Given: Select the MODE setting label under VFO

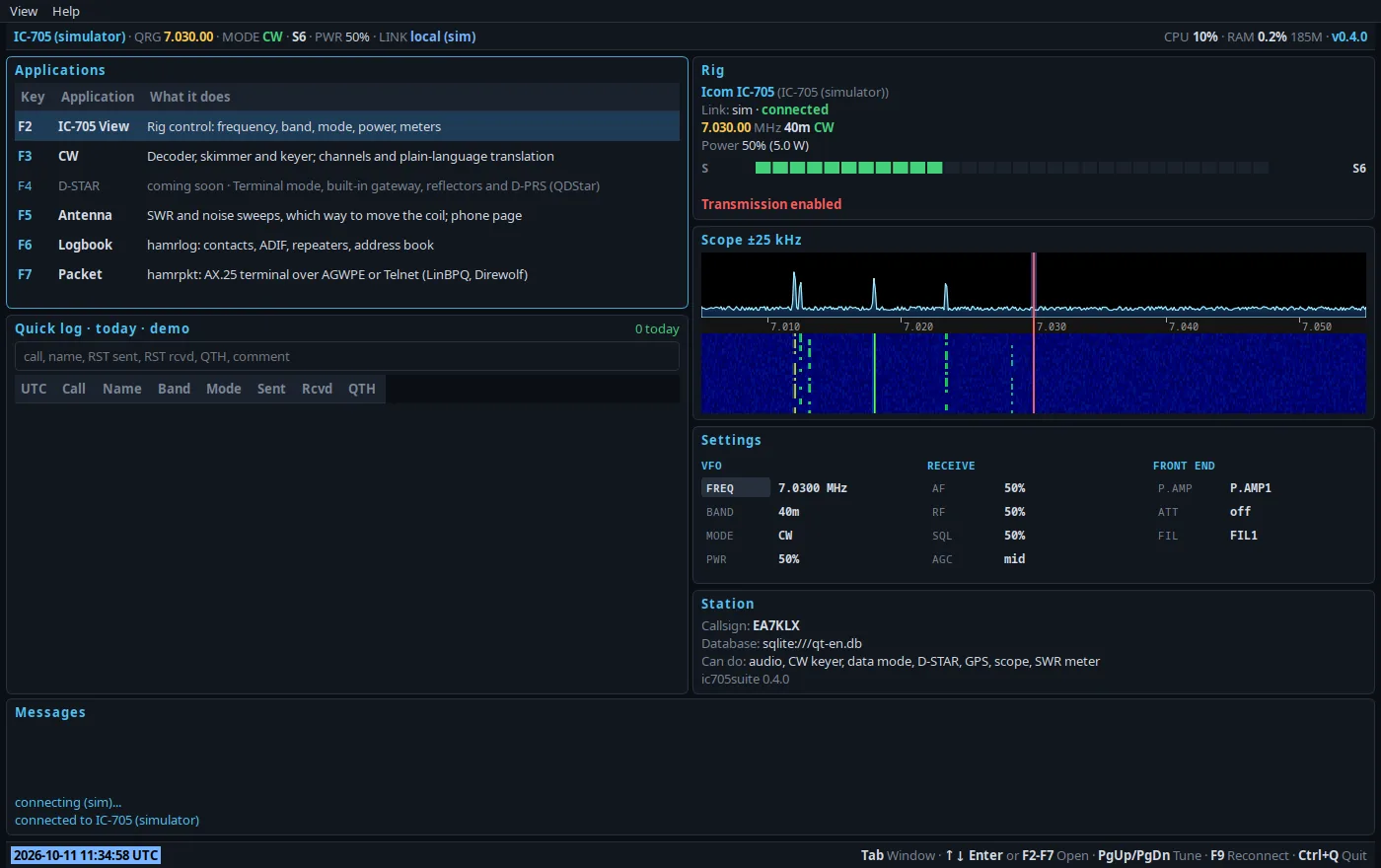Looking at the screenshot, I should tap(720, 536).
